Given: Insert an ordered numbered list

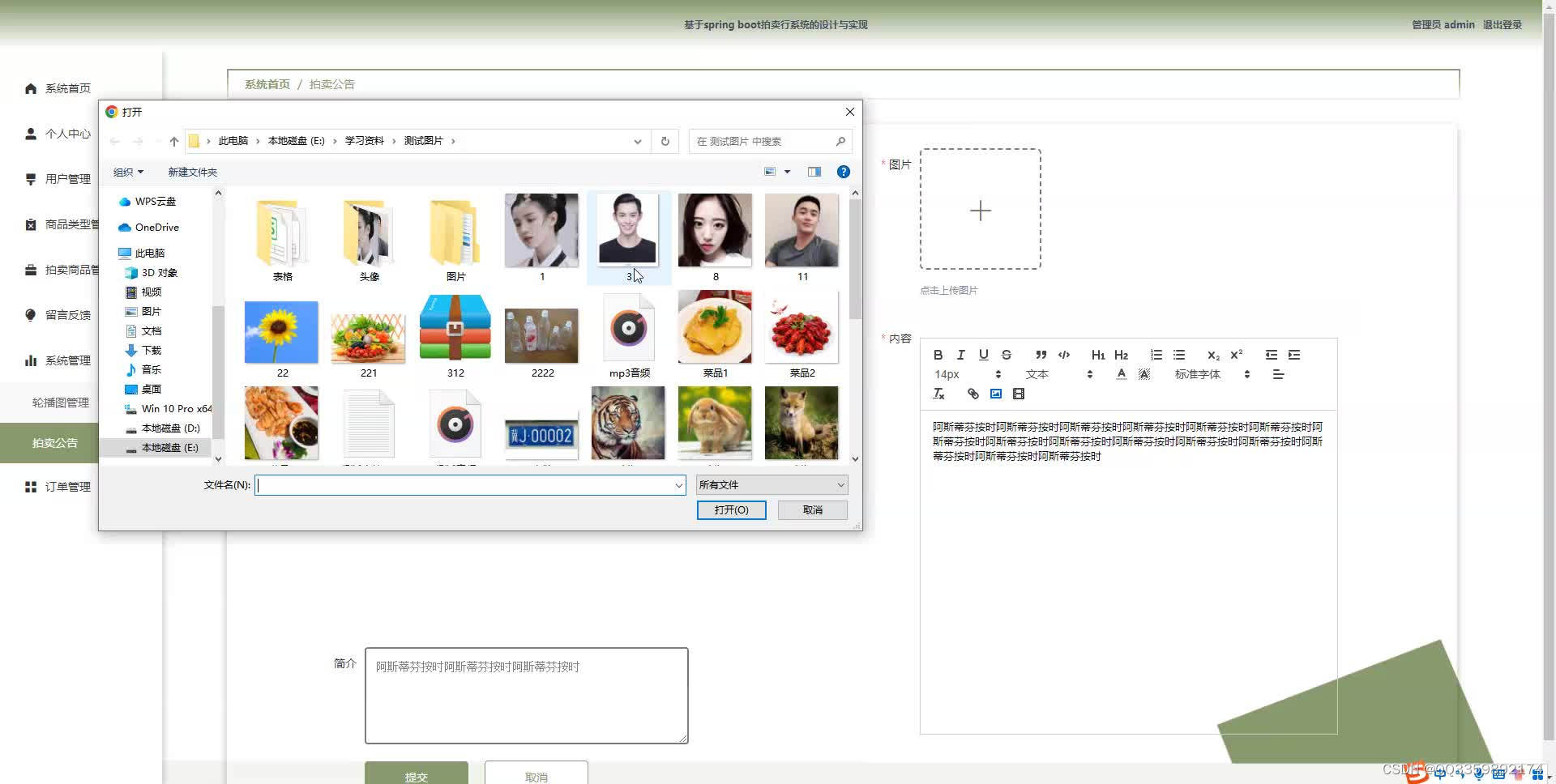Looking at the screenshot, I should coord(1156,355).
